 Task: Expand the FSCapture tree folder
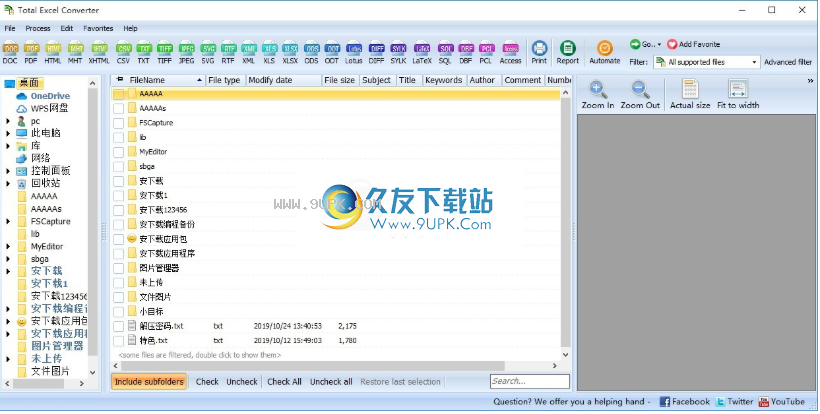8,222
